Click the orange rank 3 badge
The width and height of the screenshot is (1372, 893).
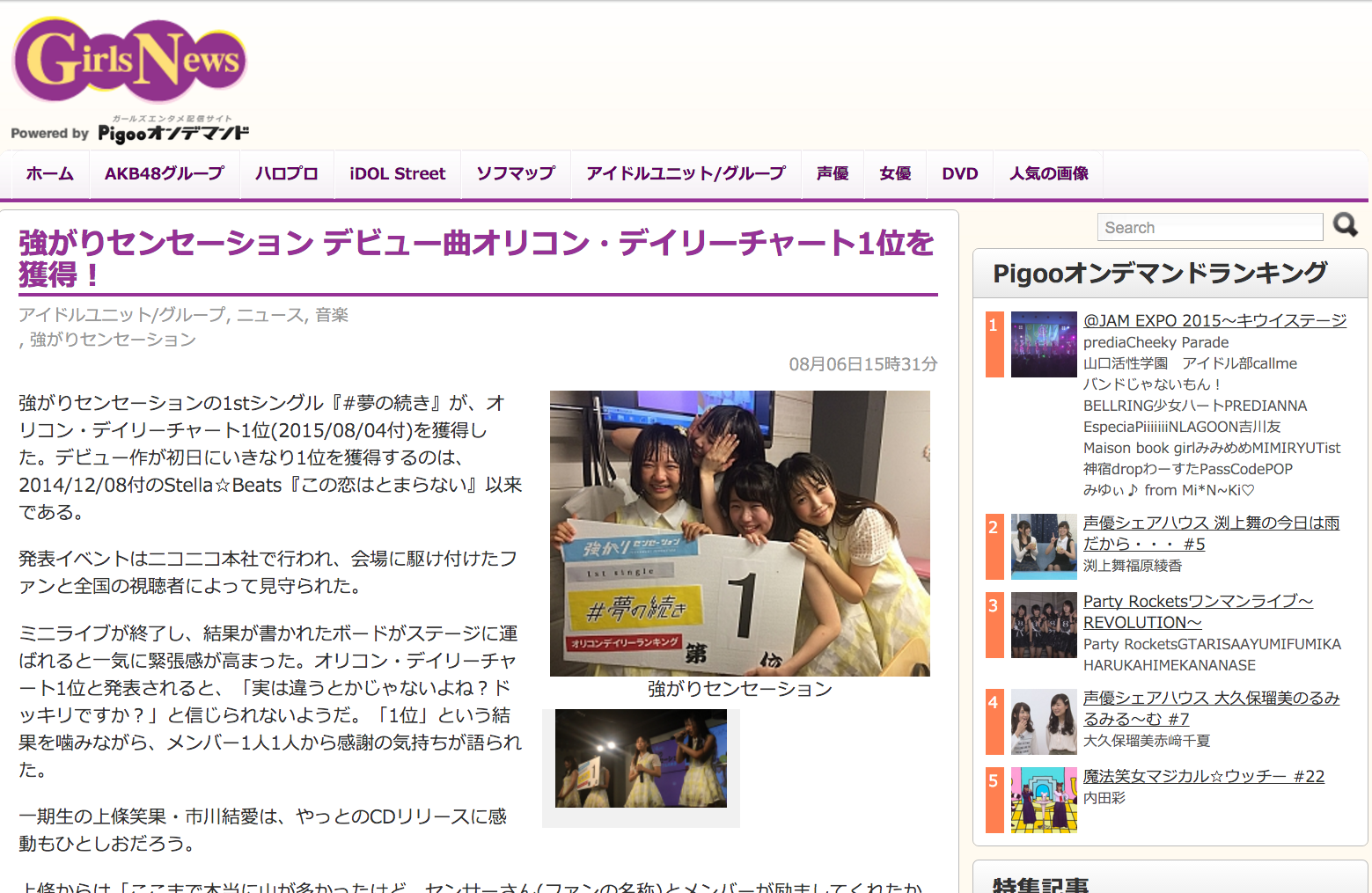(994, 625)
